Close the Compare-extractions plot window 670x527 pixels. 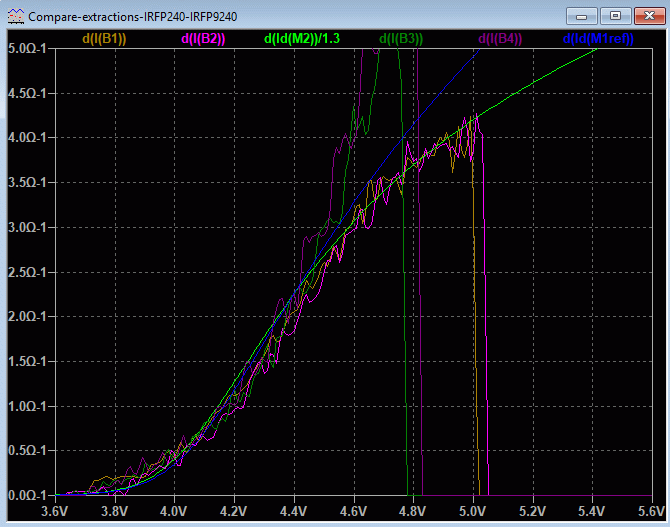tap(649, 16)
